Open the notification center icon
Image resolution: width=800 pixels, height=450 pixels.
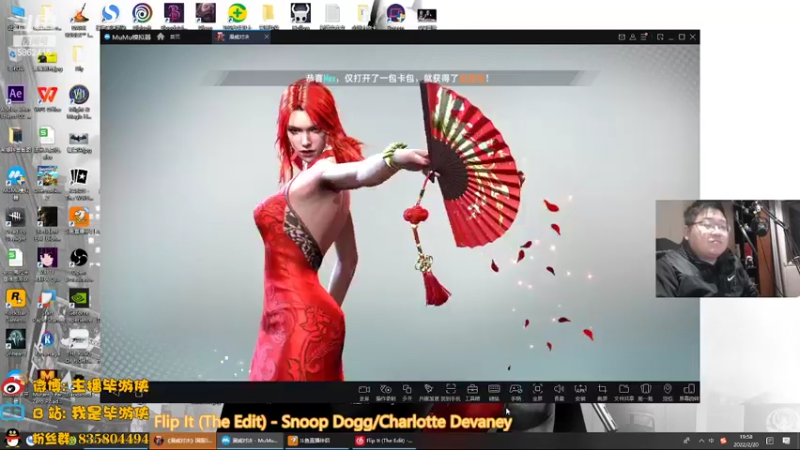pos(786,441)
